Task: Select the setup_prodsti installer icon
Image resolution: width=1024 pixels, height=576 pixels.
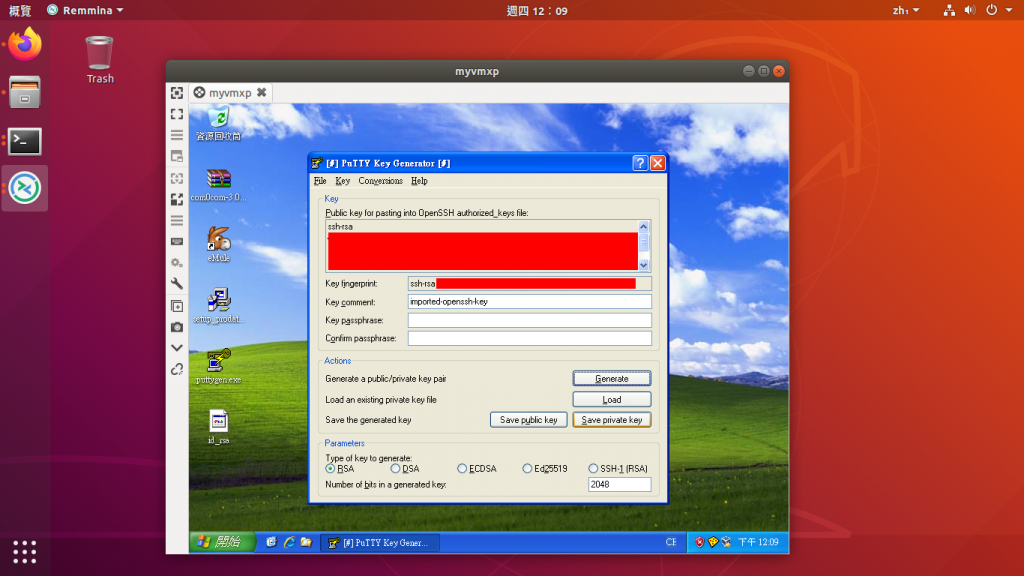Action: pos(219,306)
